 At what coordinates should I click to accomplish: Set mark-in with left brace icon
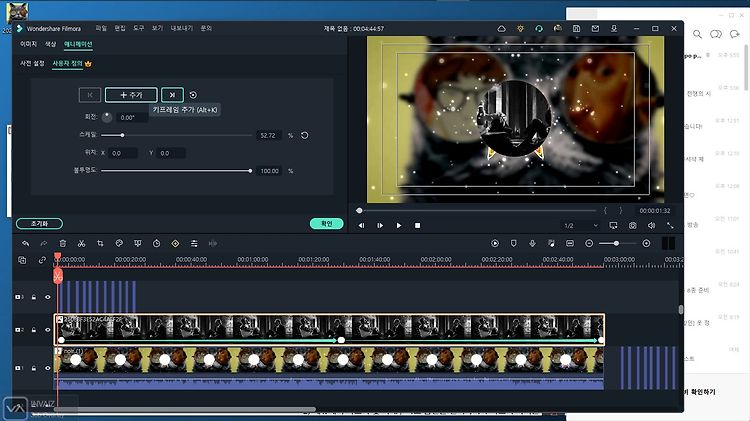click(605, 210)
